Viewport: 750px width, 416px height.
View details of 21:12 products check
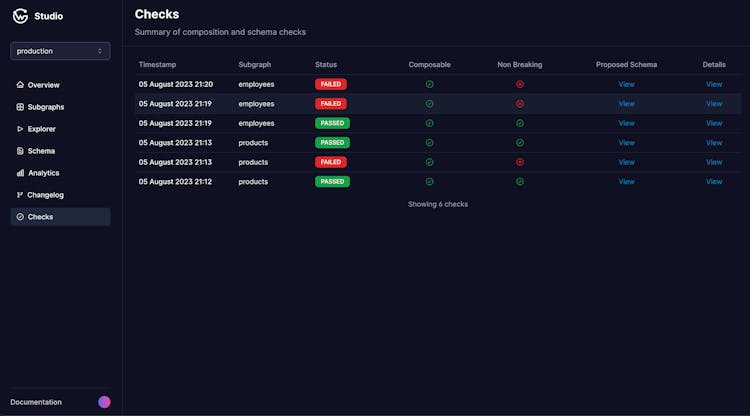click(x=714, y=182)
